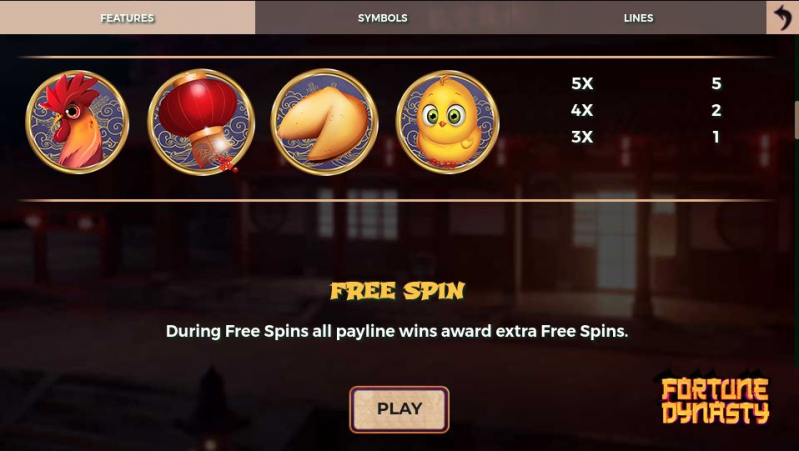Click the Play button
This screenshot has width=799, height=451.
[x=399, y=409]
